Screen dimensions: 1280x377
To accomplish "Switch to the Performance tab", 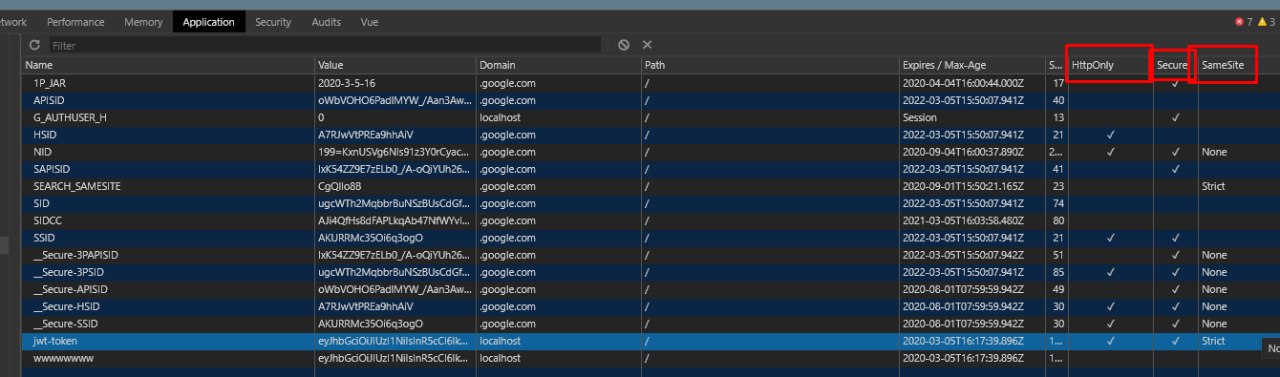I will coord(75,21).
